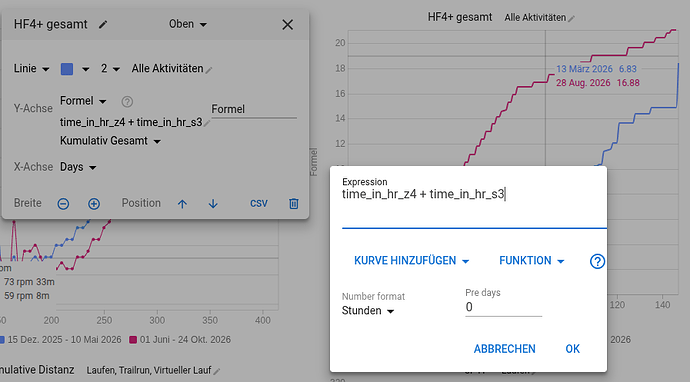Open the Funktion menu

tap(532, 261)
